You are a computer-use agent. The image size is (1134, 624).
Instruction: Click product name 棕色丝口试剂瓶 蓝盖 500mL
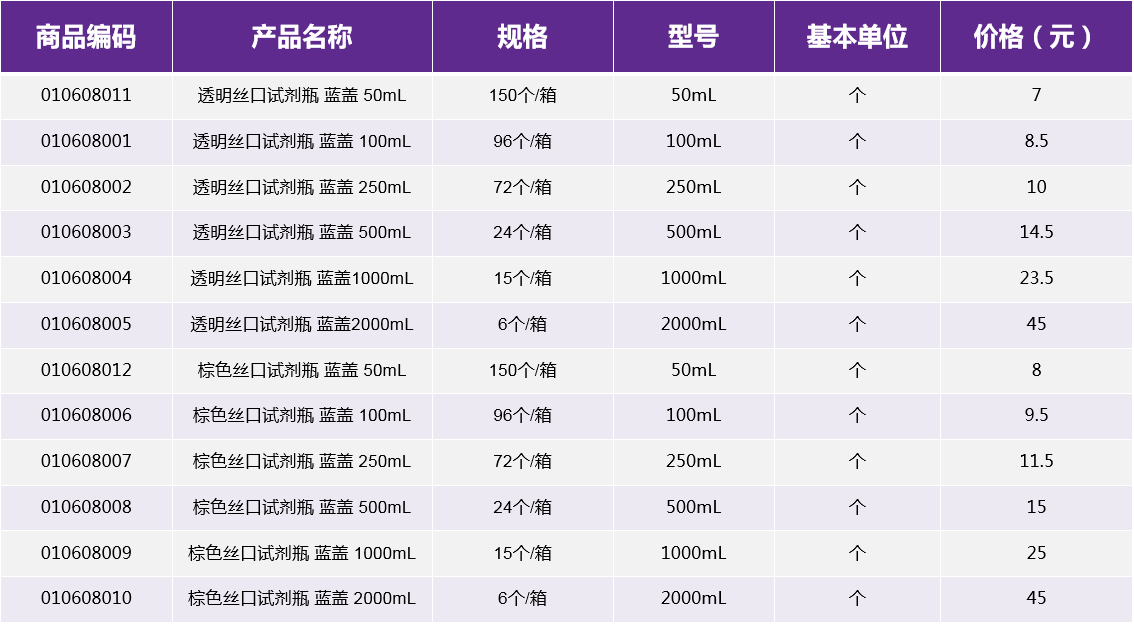click(302, 507)
